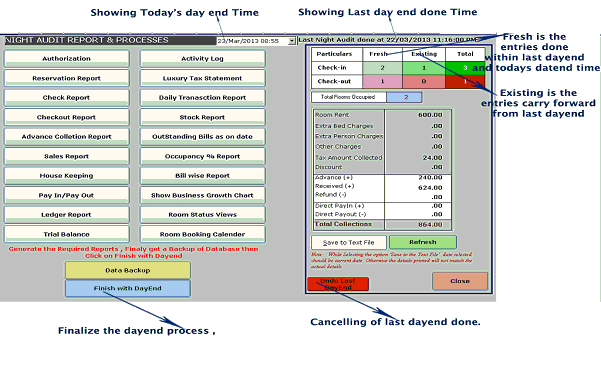Select the Existing check-out count cell
Screen dimensions: 601x369
click(424, 82)
